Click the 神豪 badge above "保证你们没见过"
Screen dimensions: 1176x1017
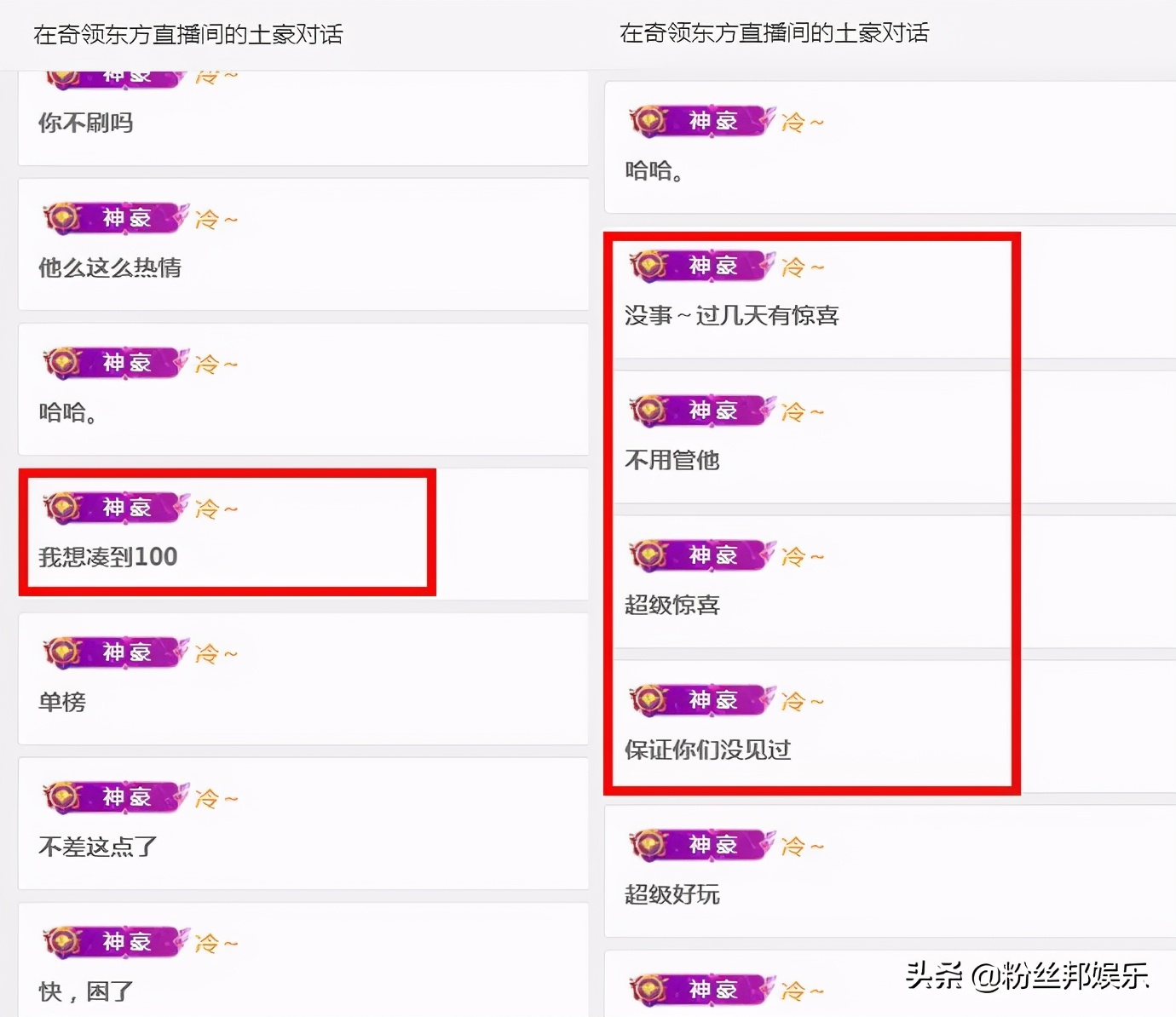[702, 700]
